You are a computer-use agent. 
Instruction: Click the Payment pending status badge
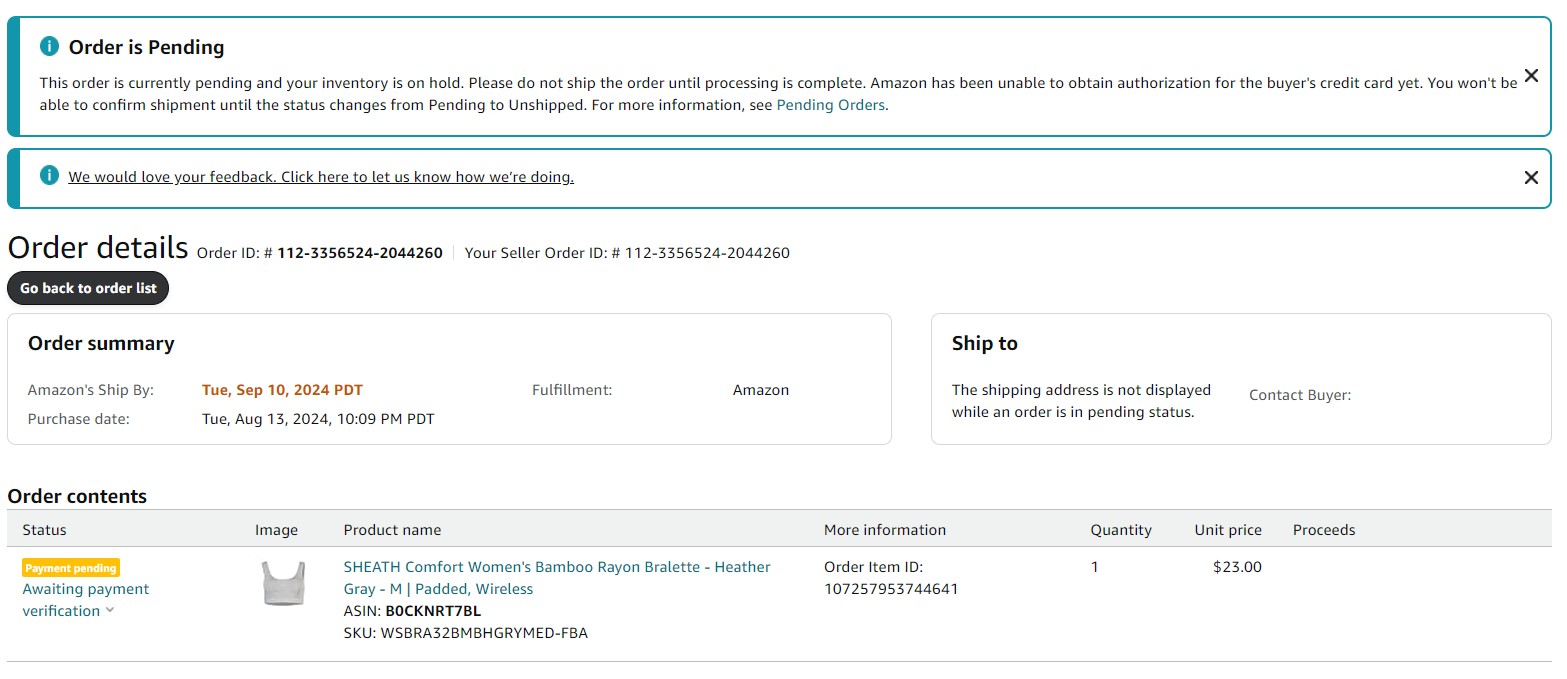pyautogui.click(x=70, y=568)
